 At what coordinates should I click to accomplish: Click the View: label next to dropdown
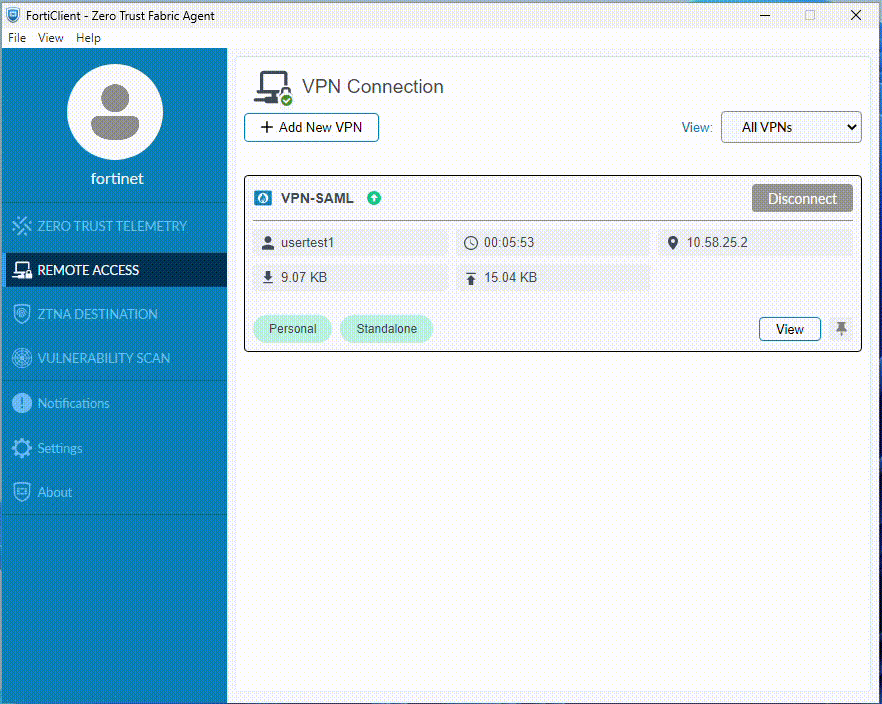click(697, 128)
